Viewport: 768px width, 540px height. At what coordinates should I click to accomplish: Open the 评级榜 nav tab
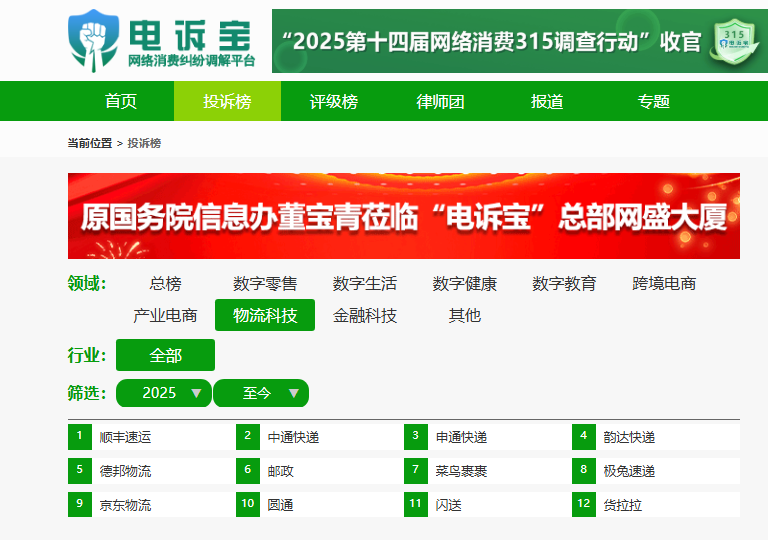[334, 101]
